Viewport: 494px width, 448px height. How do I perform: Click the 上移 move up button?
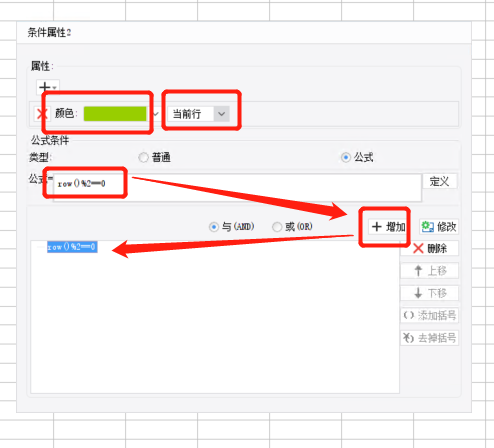click(430, 271)
